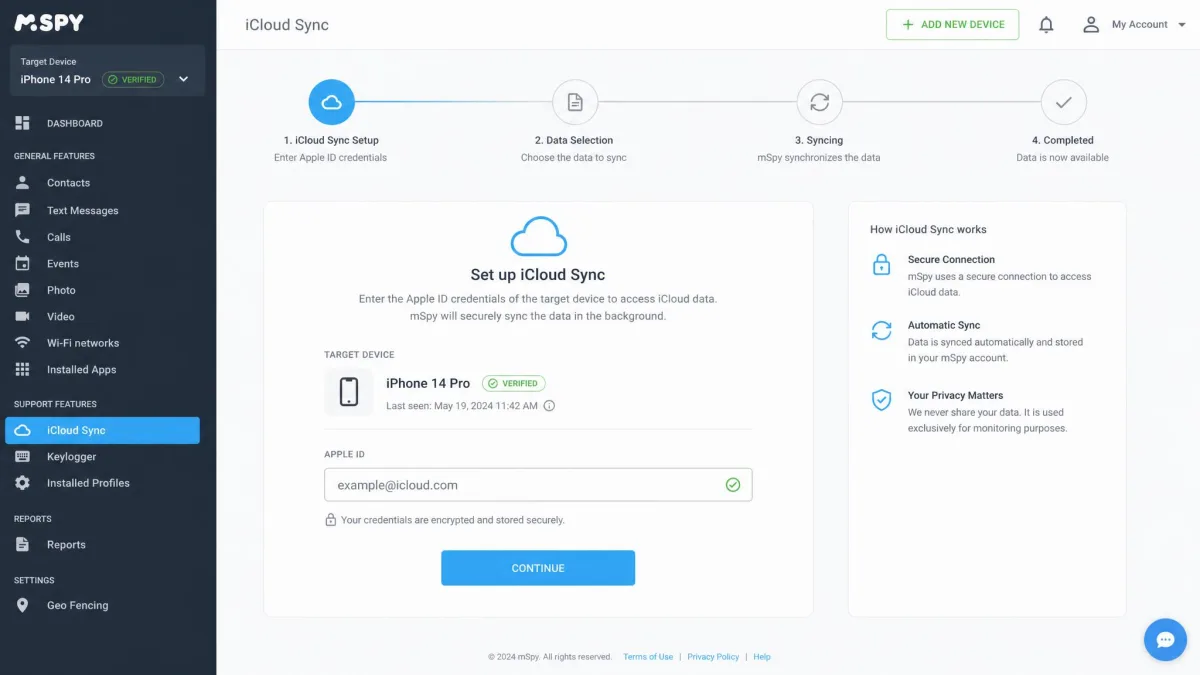
Task: Click the Geo Fencing pin icon
Action: [22, 605]
